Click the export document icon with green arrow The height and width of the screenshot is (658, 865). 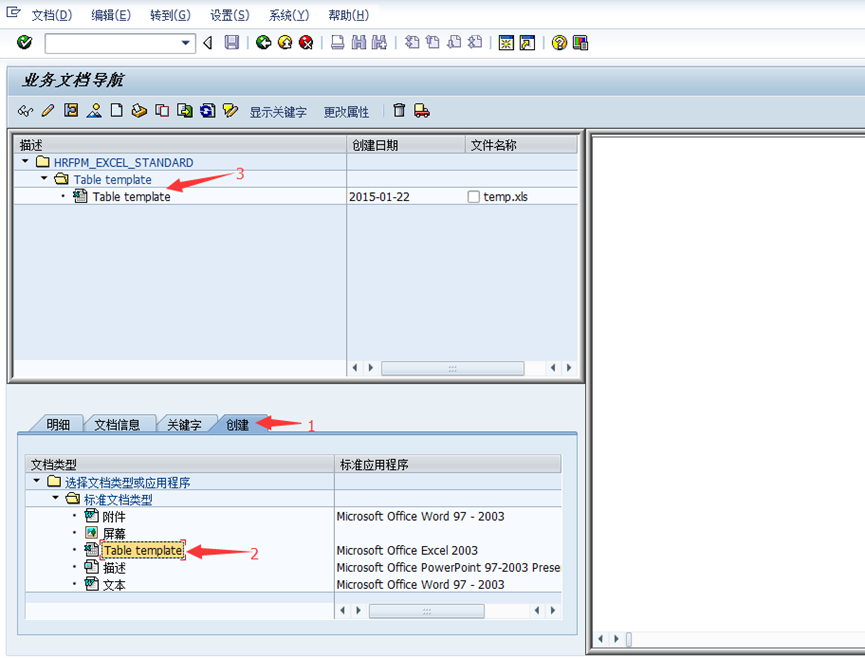[x=184, y=111]
